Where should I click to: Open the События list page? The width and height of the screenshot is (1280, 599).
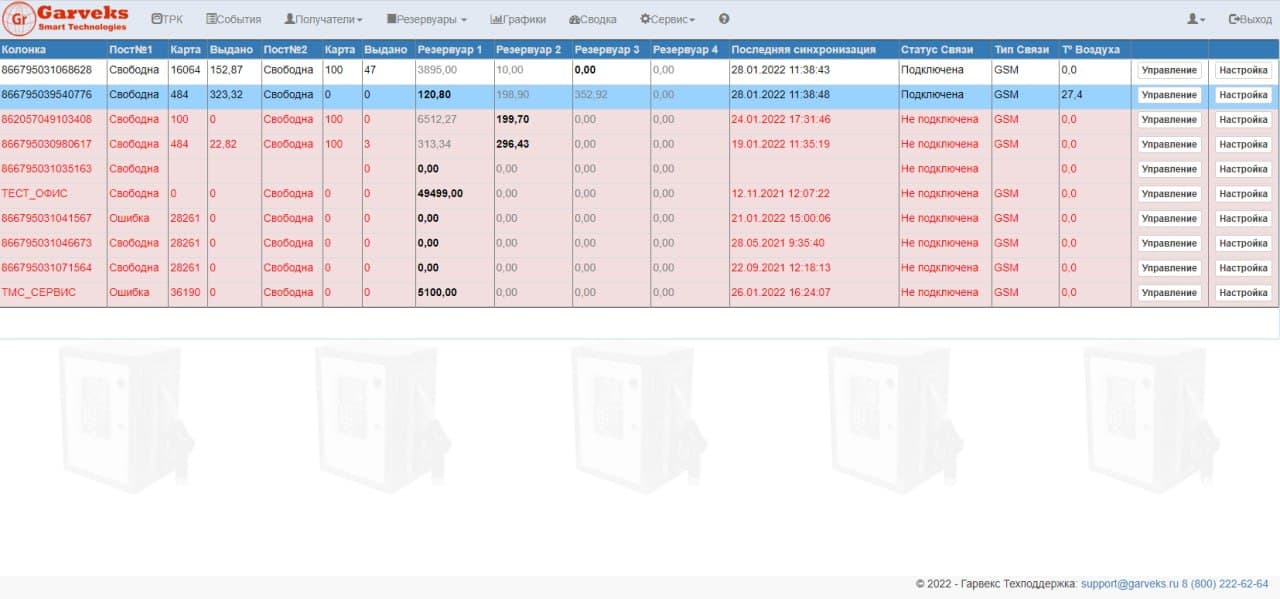[x=233, y=19]
